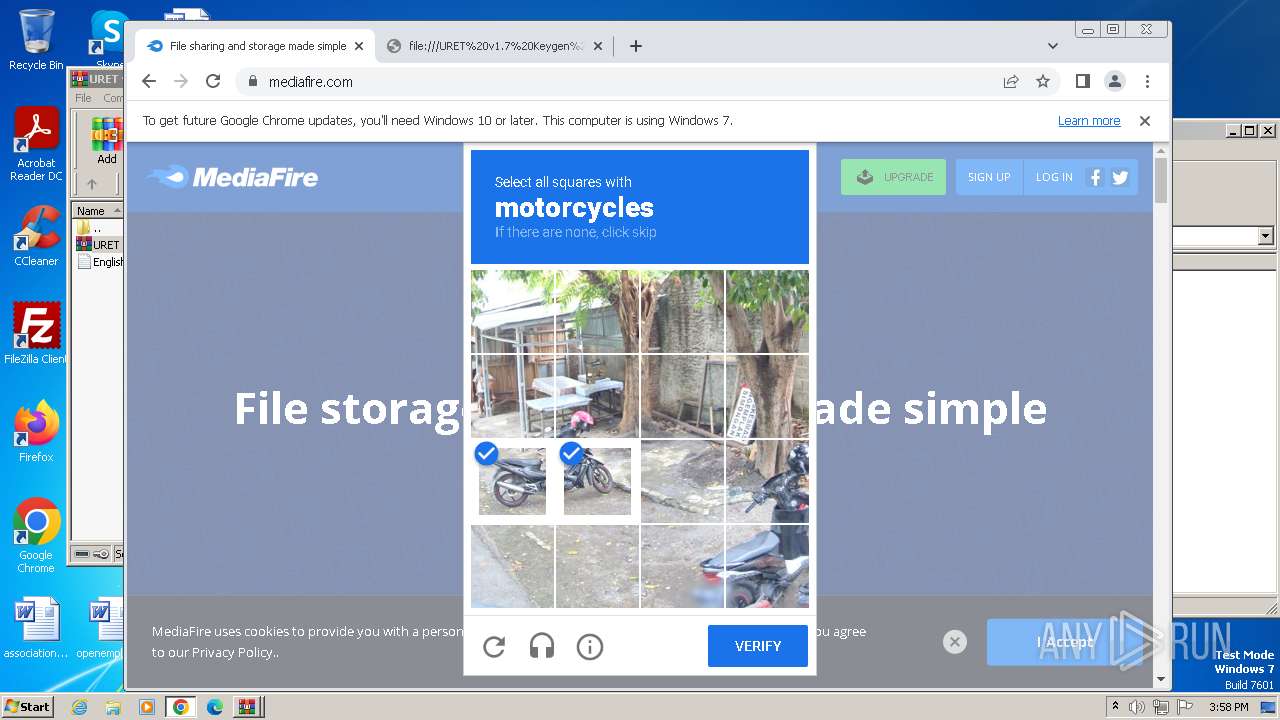The width and height of the screenshot is (1280, 720).
Task: Click the UPGRADE button
Action: pos(893,177)
